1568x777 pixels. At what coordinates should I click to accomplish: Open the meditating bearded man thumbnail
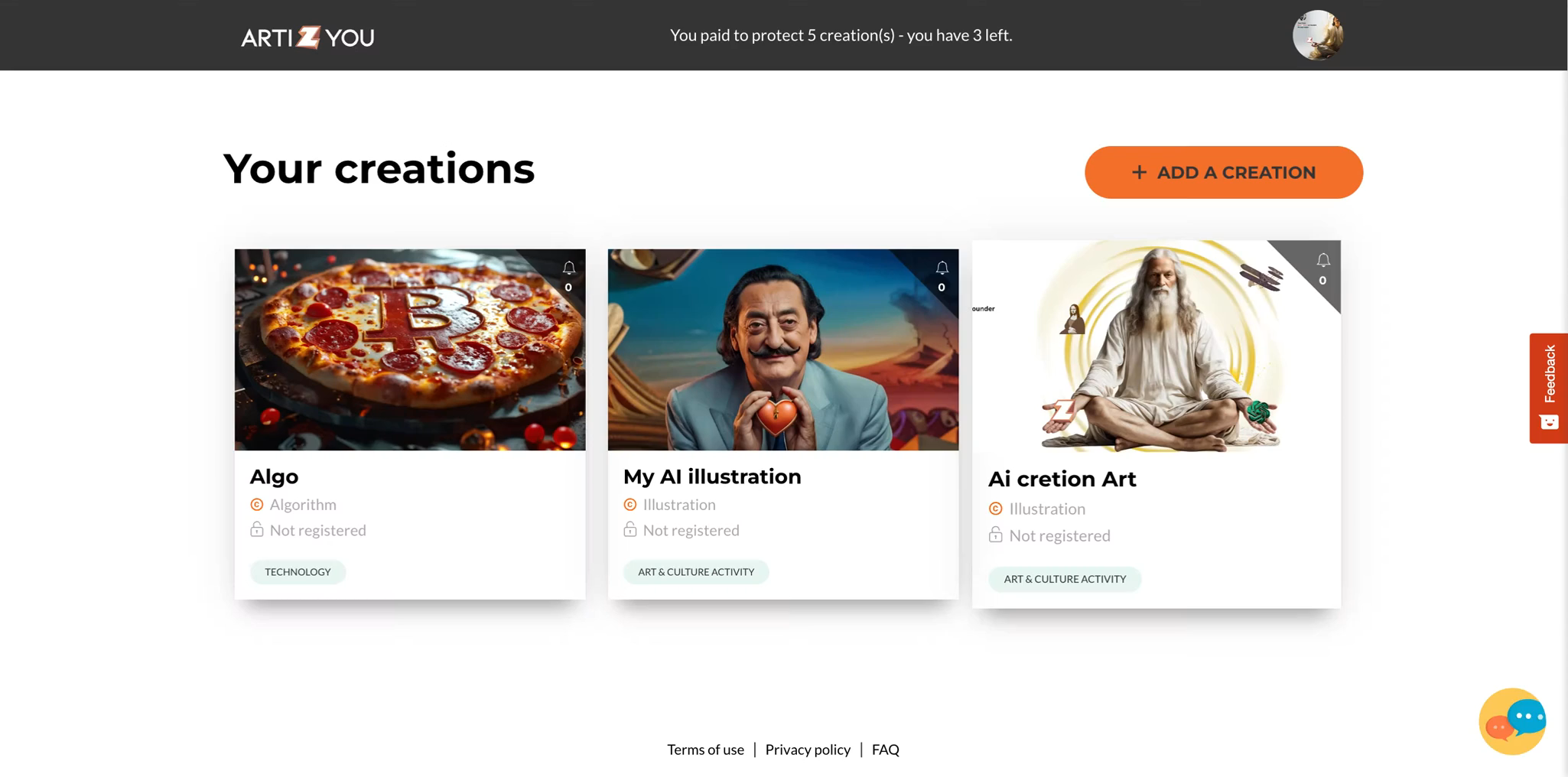tap(1156, 346)
